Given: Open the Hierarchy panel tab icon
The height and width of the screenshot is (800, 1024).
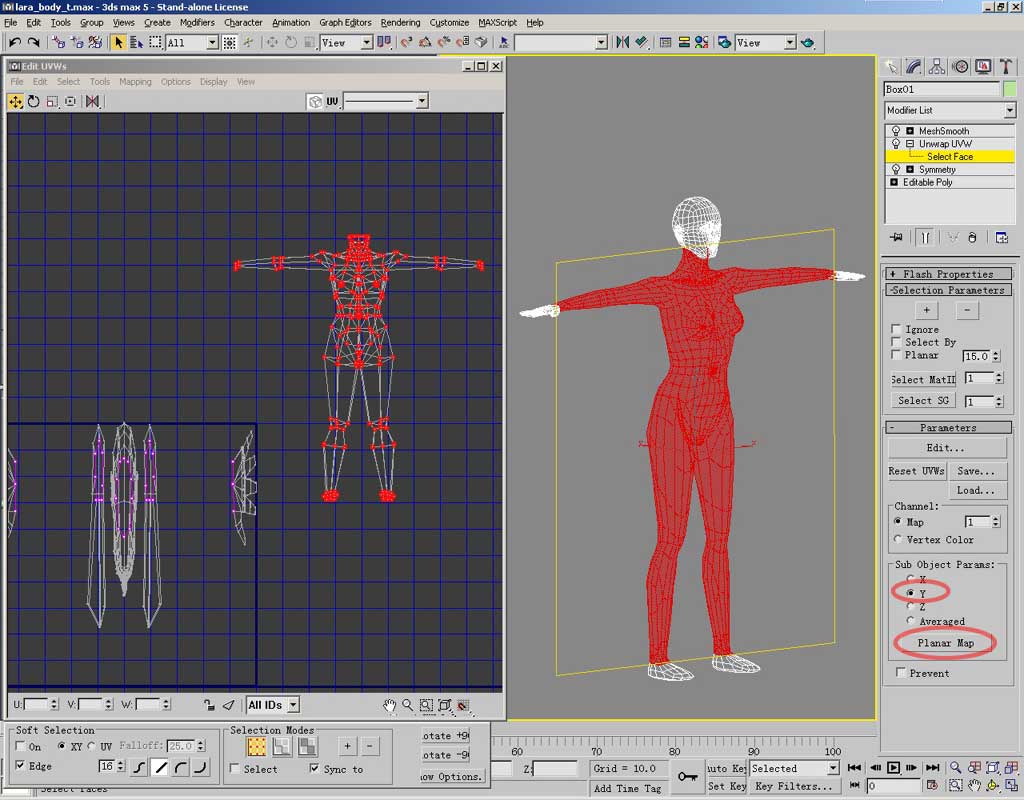Looking at the screenshot, I should 937,67.
